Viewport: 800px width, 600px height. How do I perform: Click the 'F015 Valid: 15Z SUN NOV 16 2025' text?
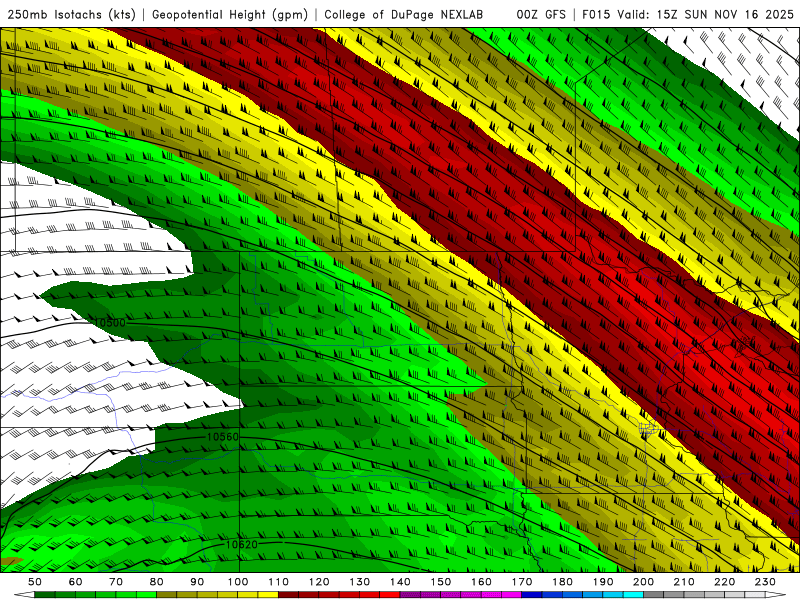coord(688,14)
